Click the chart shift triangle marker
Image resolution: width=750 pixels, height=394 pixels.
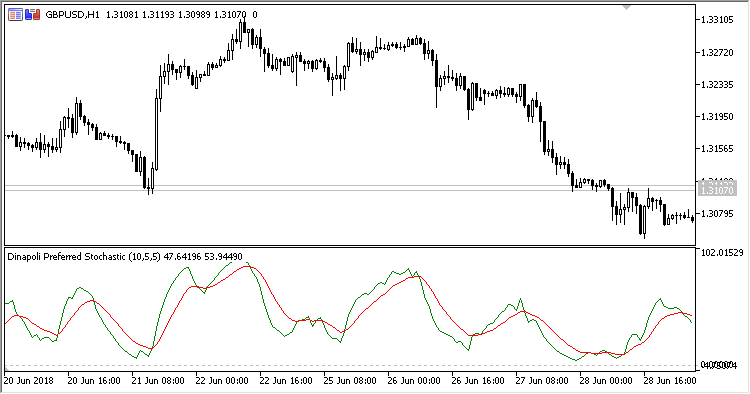[626, 7]
